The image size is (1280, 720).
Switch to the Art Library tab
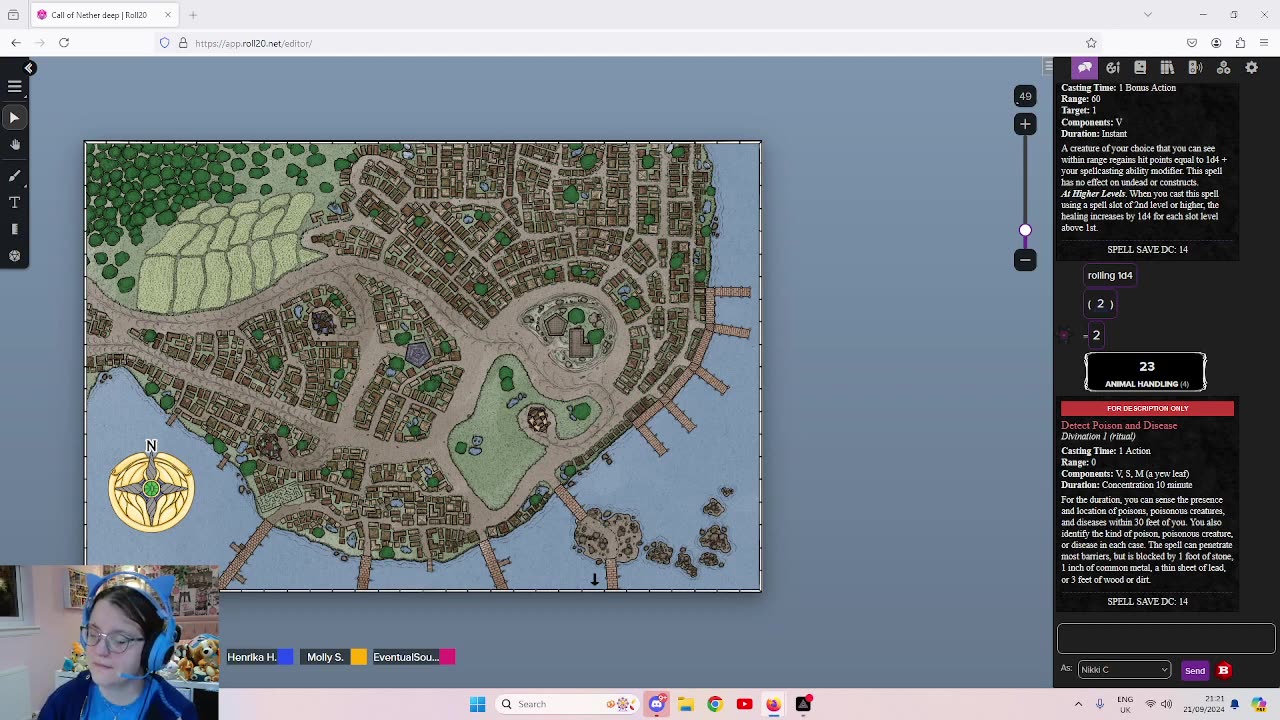[x=1113, y=68]
